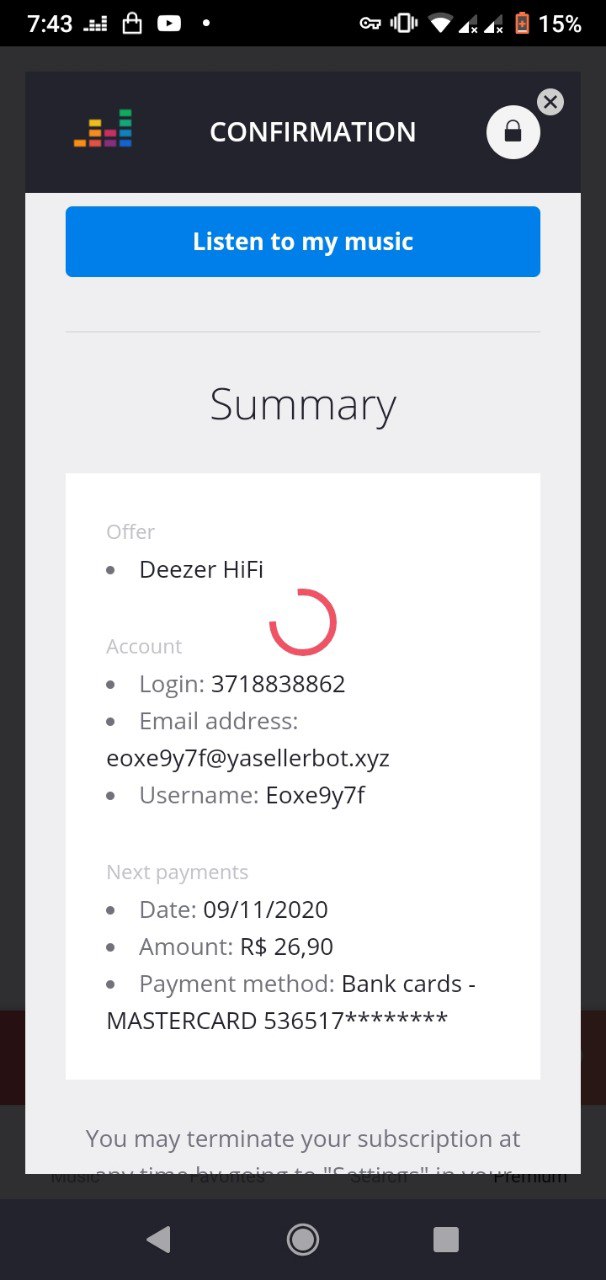Viewport: 606px width, 1280px height.
Task: Tap the Wi-Fi status icon
Action: (x=439, y=23)
